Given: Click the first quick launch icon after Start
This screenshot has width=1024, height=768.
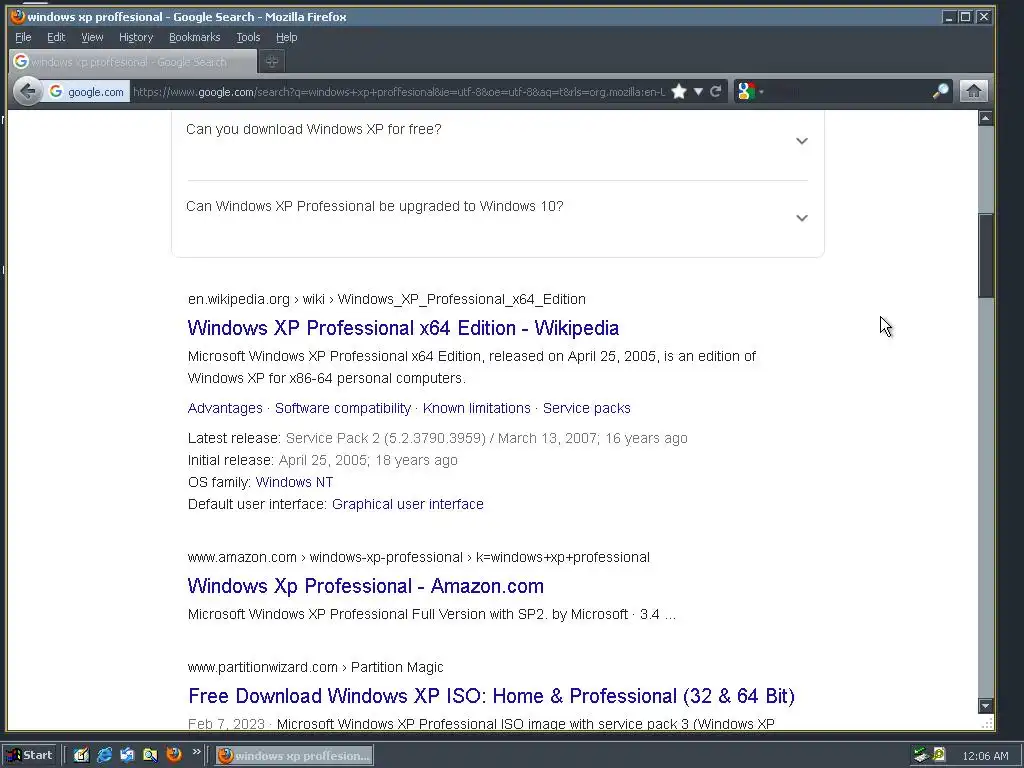Looking at the screenshot, I should pyautogui.click(x=81, y=755).
